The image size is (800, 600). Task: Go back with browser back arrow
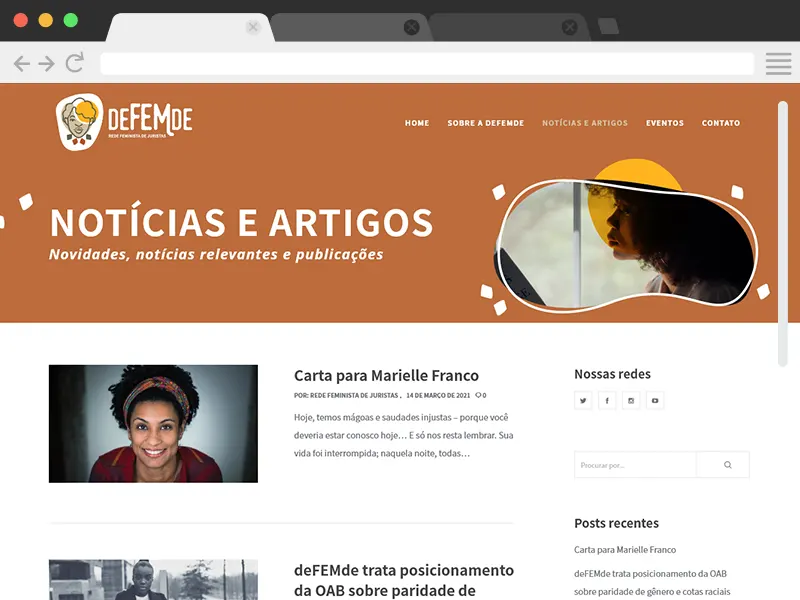click(x=21, y=64)
